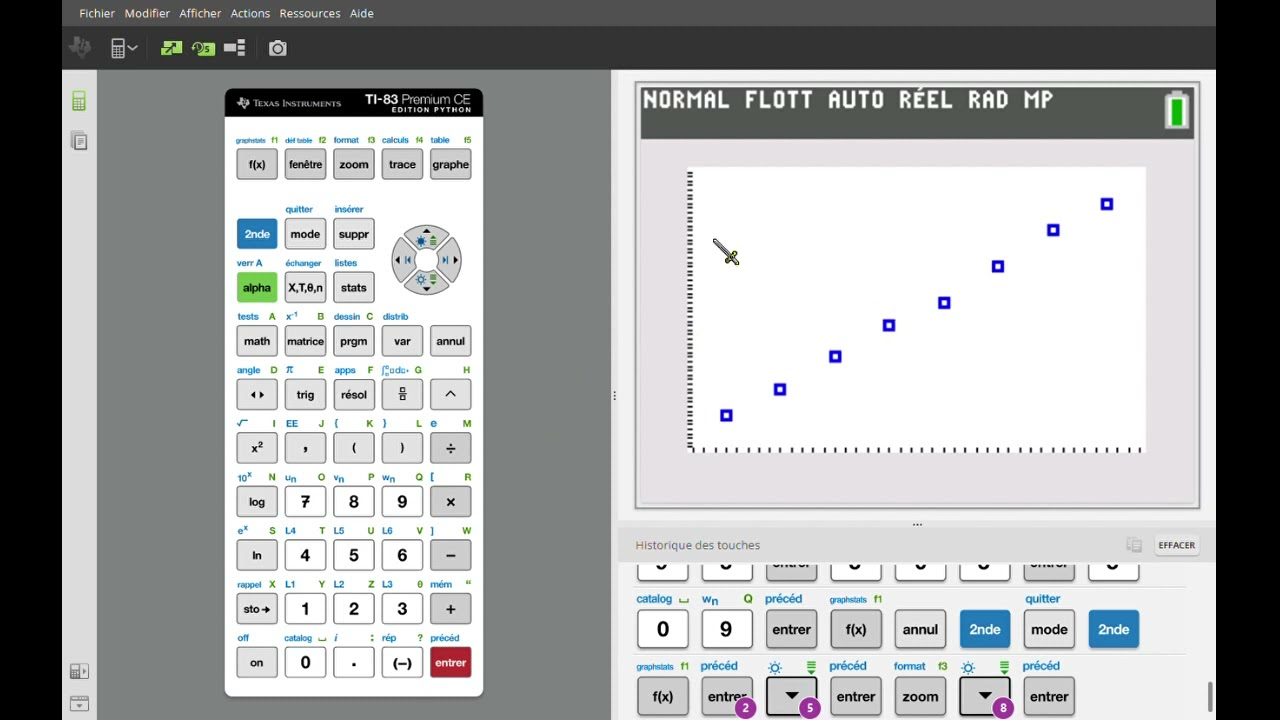Click the sto→ key on the calculator

click(257, 609)
